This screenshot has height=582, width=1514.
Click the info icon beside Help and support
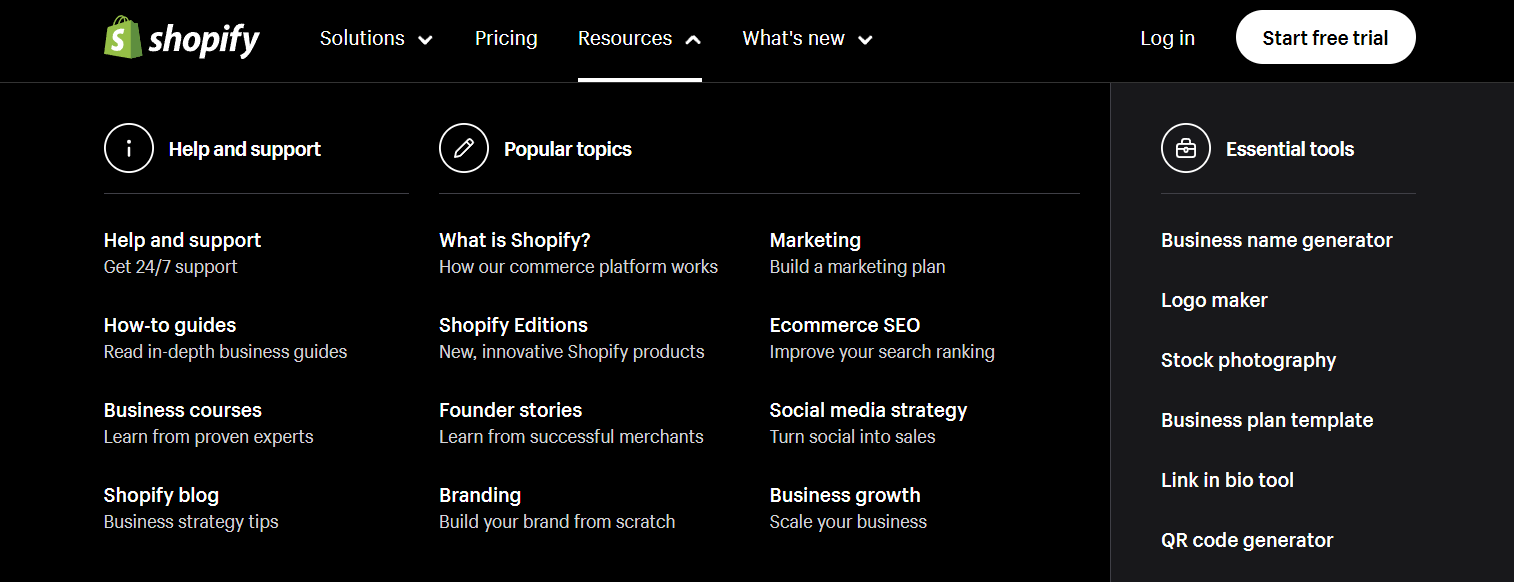coord(129,149)
